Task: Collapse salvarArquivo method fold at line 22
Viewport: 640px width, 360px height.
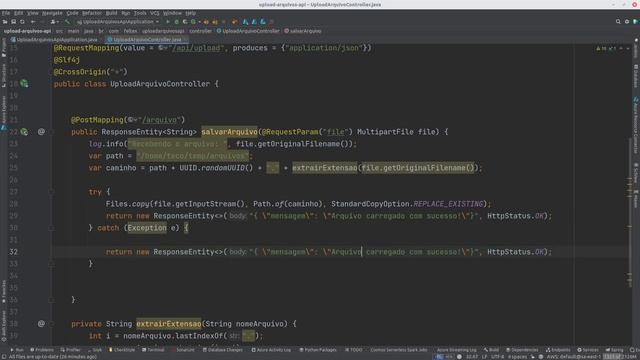Action: point(51,132)
